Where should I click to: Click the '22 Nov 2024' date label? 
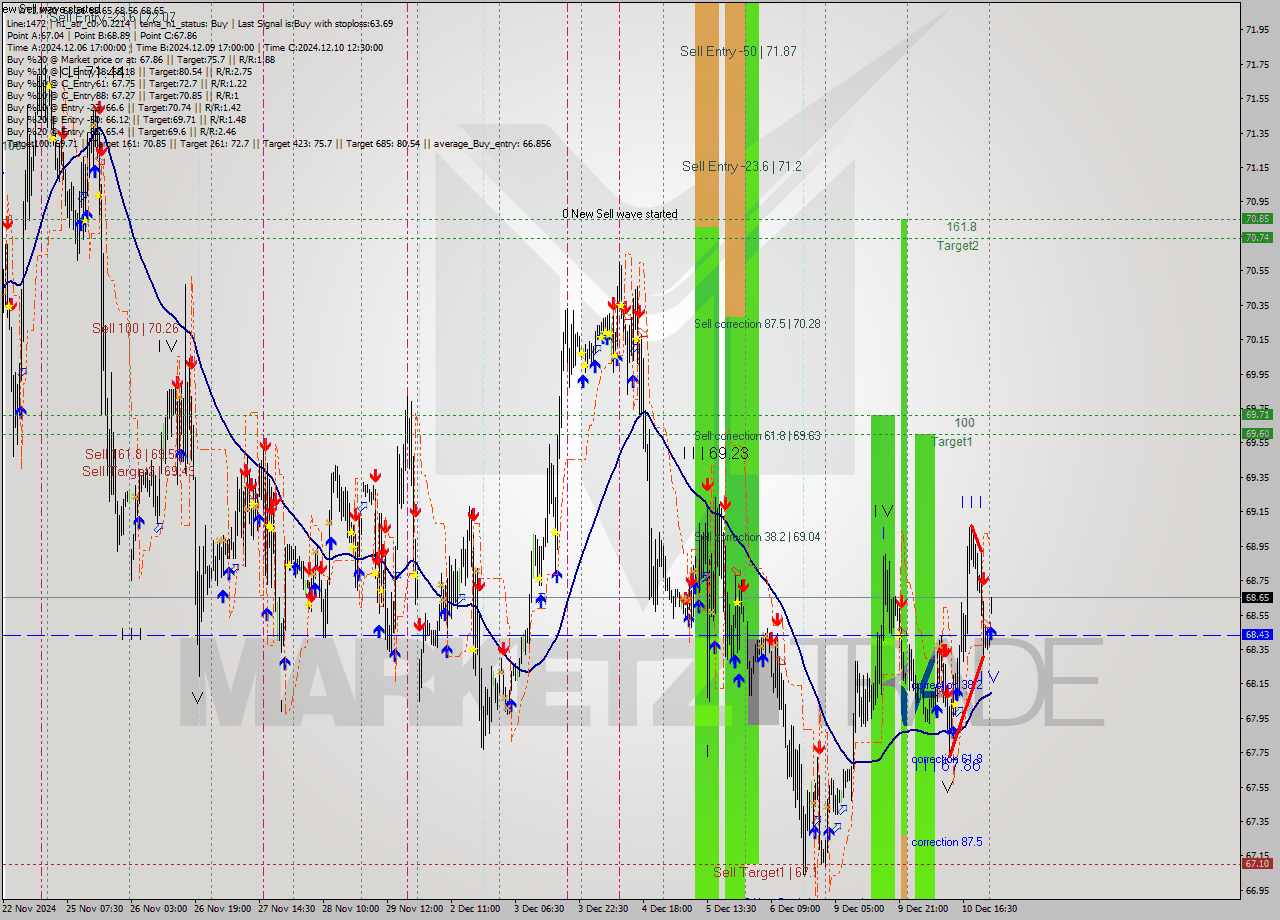pos(30,909)
